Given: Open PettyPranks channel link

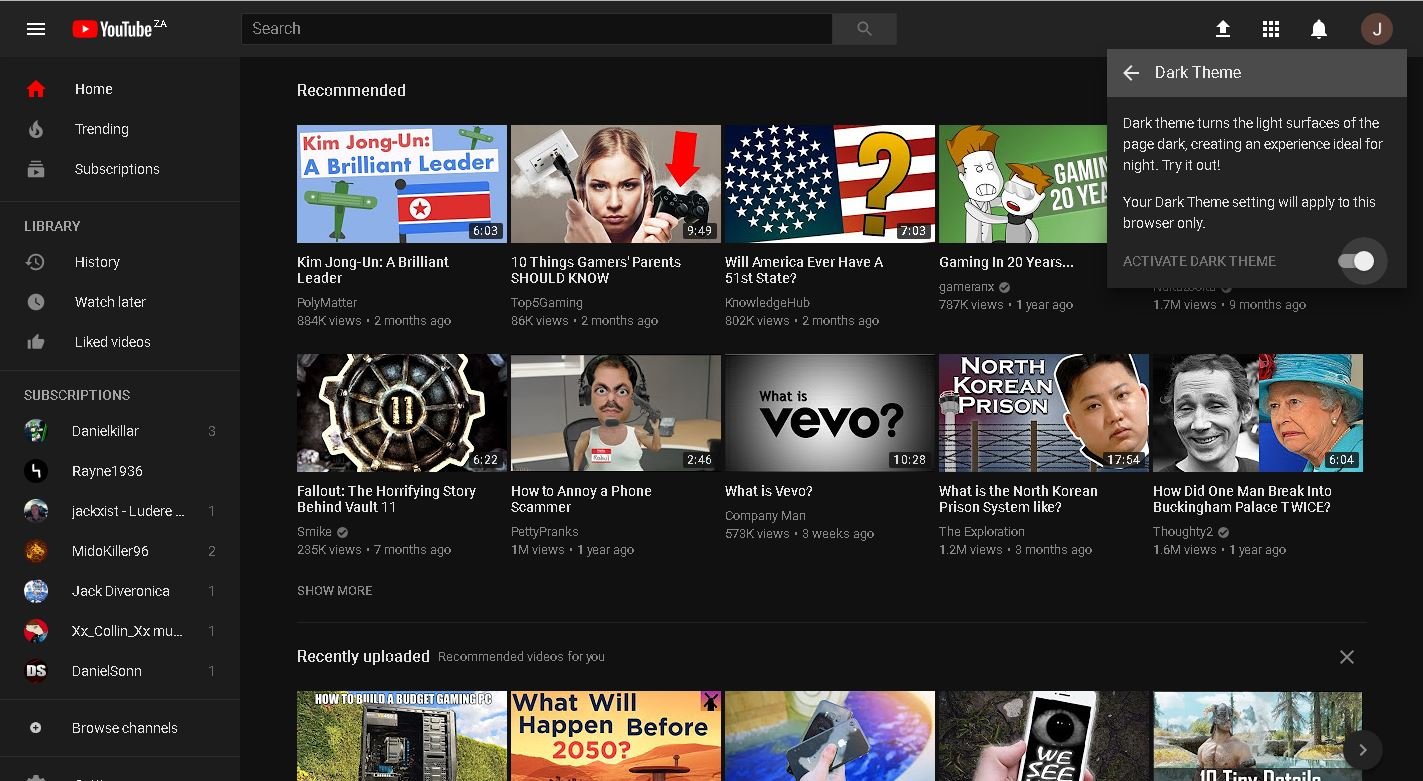Looking at the screenshot, I should click(544, 532).
